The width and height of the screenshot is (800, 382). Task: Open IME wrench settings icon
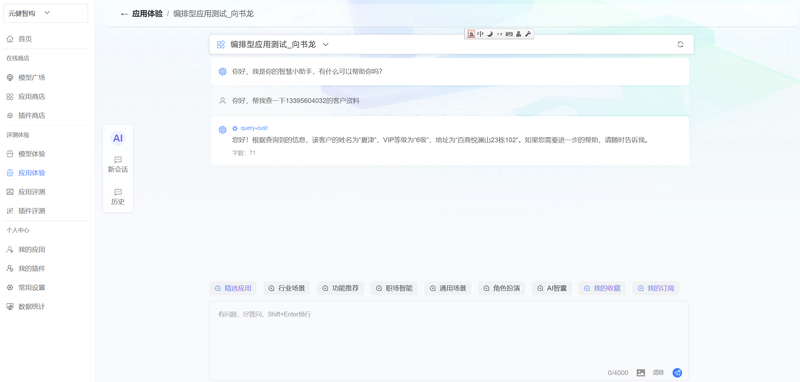coord(528,34)
